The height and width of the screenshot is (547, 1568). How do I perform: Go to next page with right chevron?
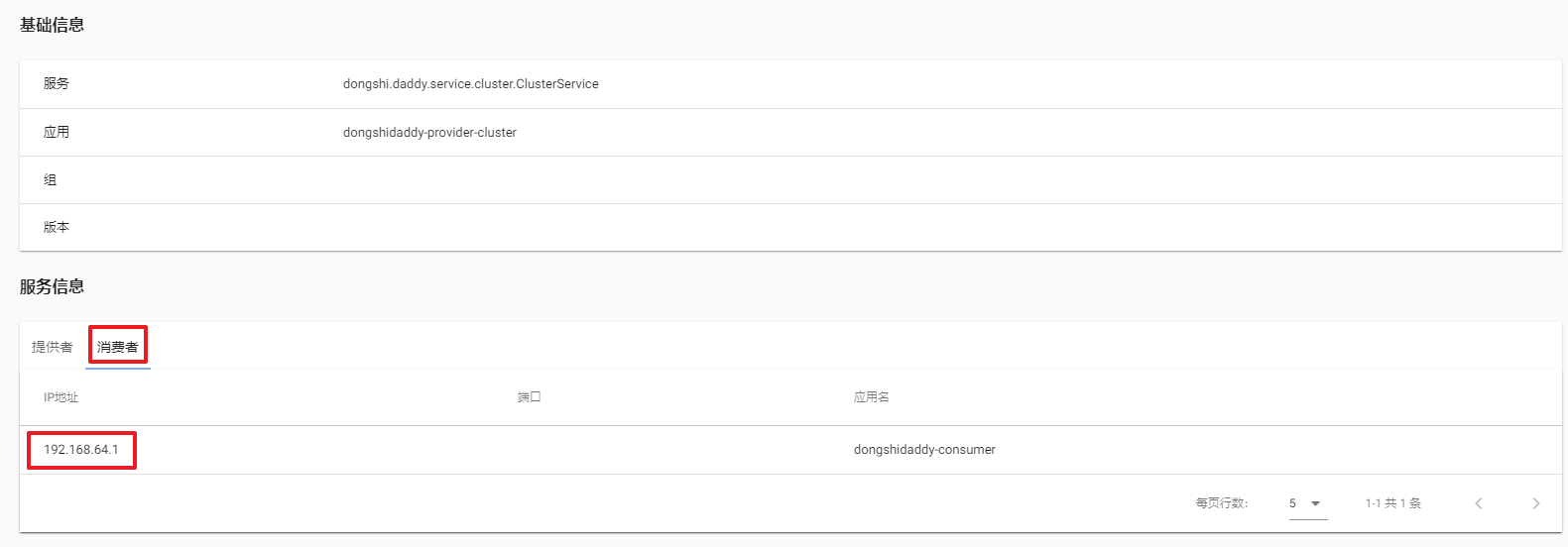coord(1535,503)
